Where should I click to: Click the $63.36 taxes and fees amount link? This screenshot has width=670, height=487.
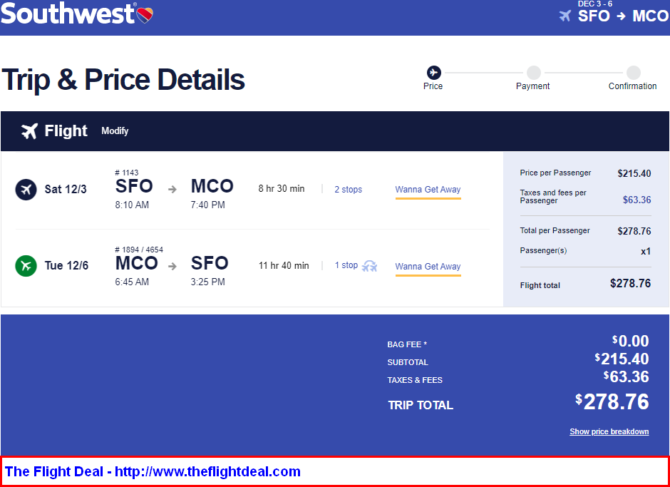tap(637, 199)
